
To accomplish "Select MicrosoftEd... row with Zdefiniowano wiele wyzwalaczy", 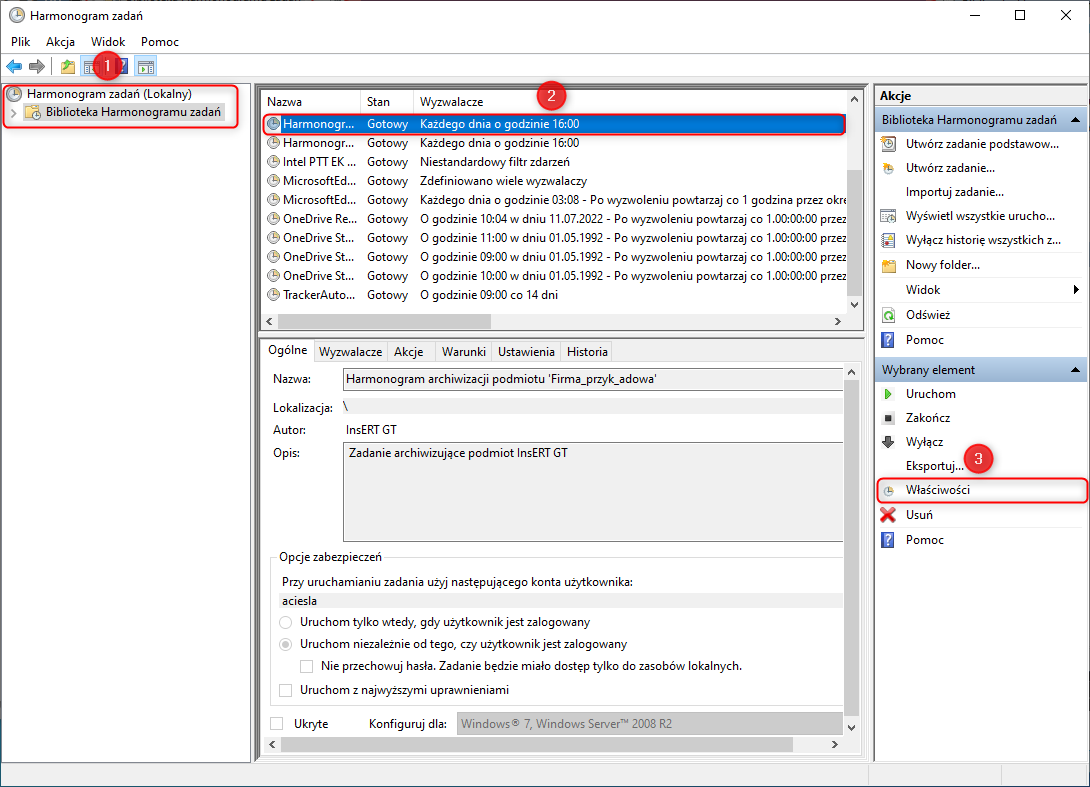I will [554, 181].
